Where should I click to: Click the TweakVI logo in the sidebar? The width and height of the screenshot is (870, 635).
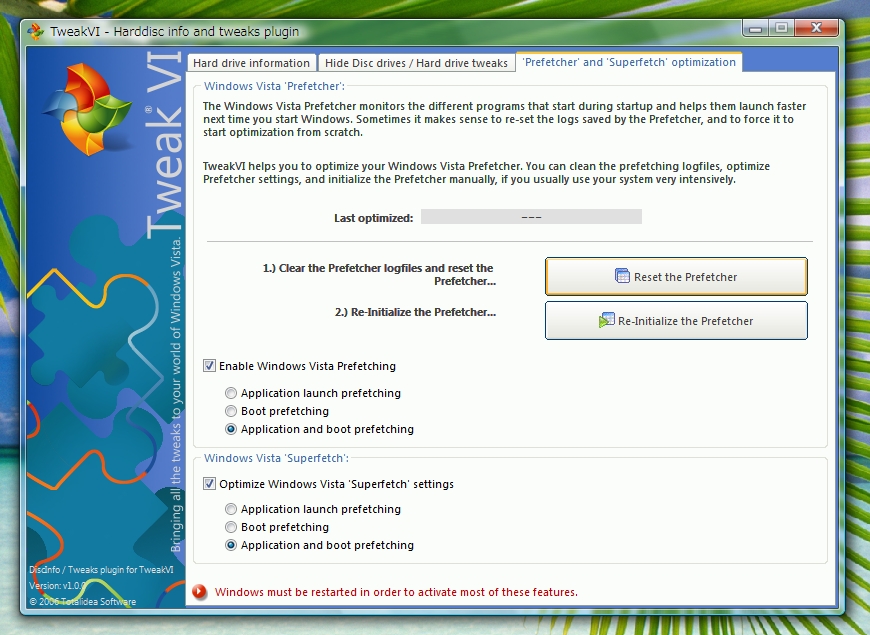[x=87, y=109]
